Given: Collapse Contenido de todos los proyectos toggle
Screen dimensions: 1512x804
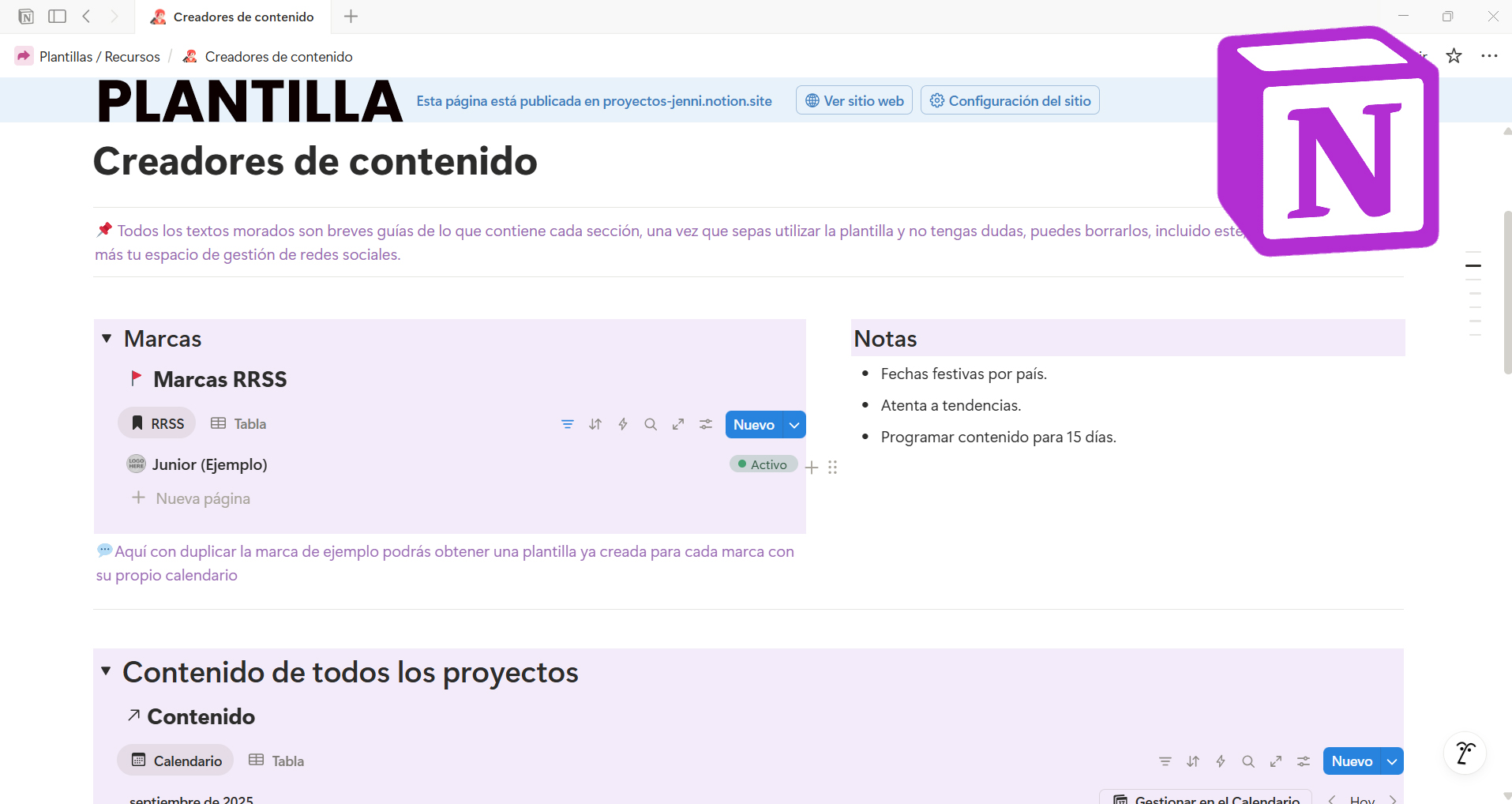Looking at the screenshot, I should [x=106, y=671].
